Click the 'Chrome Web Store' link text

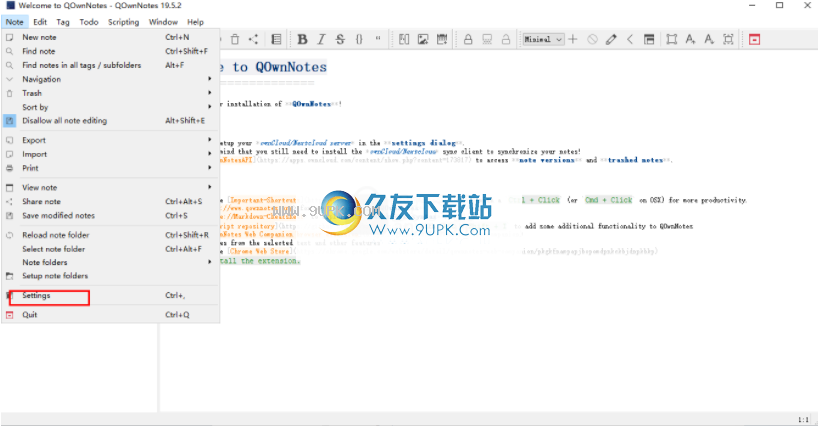coord(259,251)
